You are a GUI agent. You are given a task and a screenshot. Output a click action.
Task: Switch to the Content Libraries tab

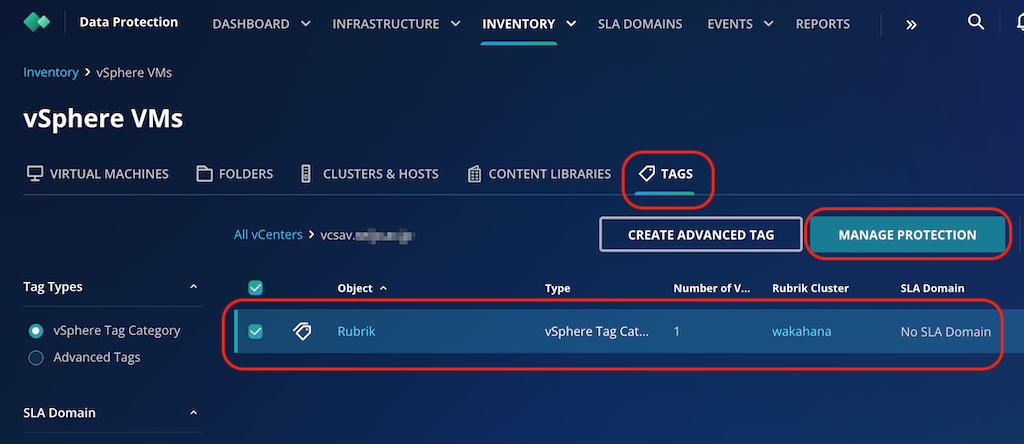[x=539, y=174]
